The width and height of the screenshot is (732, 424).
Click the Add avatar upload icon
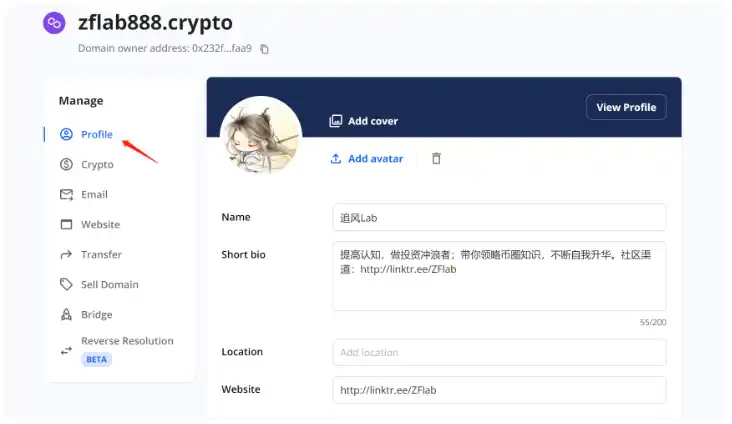tap(336, 159)
